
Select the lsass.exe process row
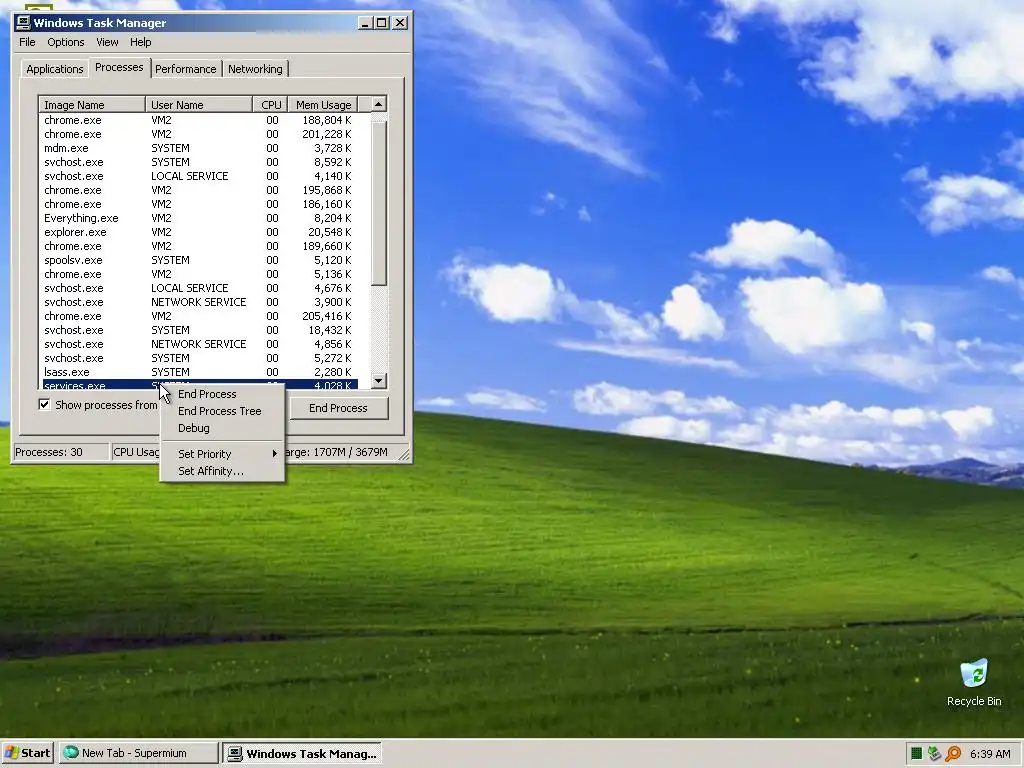click(x=199, y=372)
